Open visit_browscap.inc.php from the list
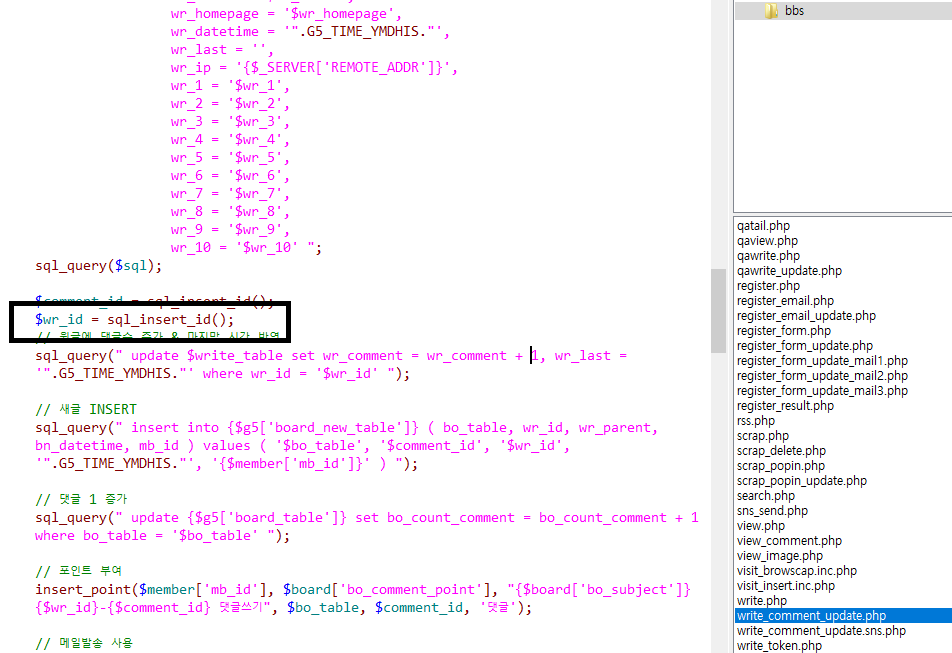The image size is (952, 653). pyautogui.click(x=796, y=571)
